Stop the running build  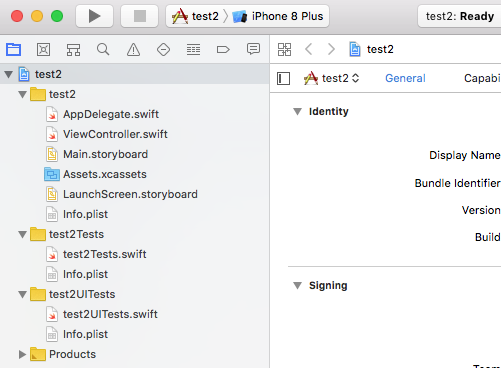point(139,16)
